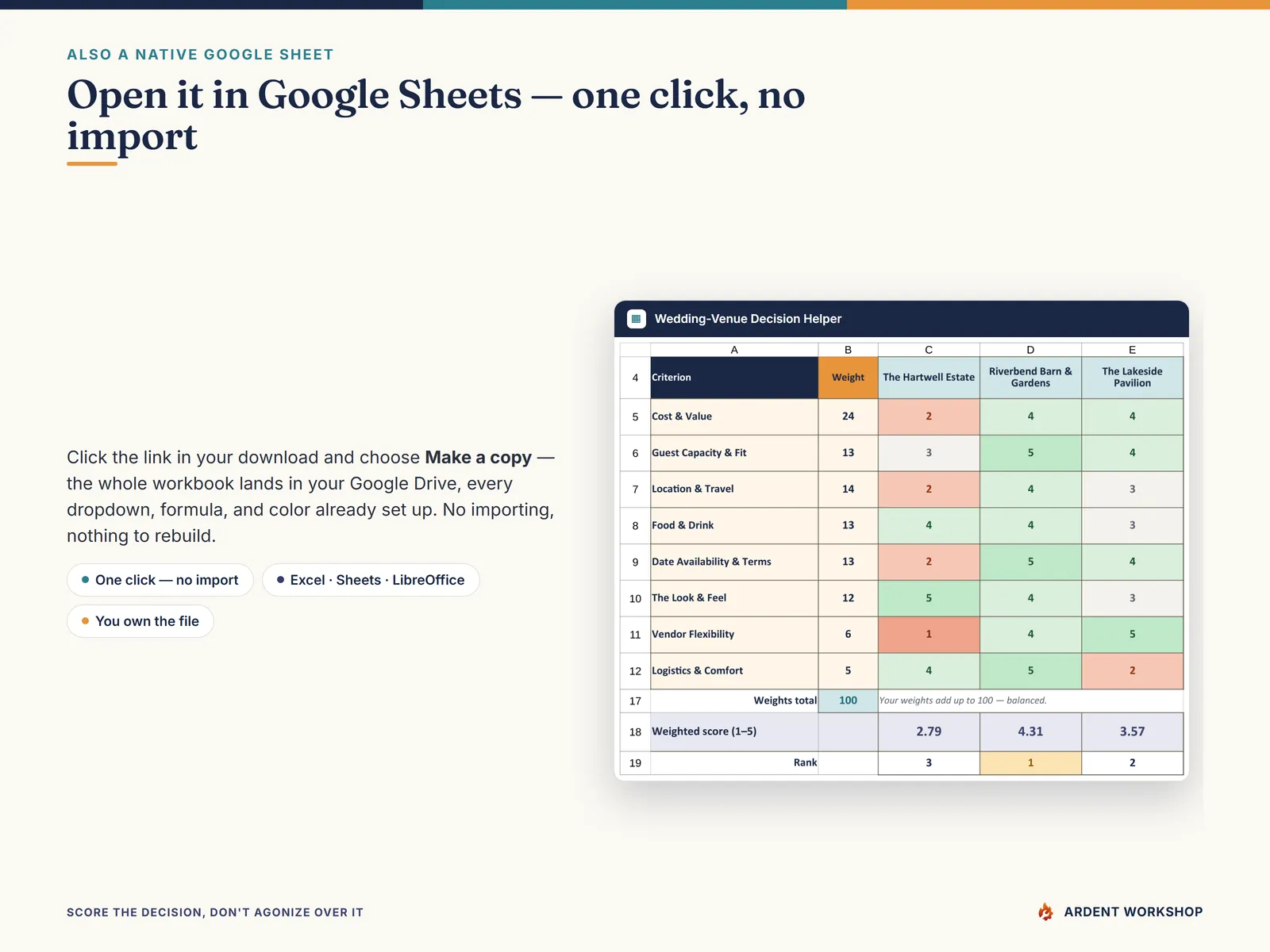Click the Weighted score (1–5) label
This screenshot has height=952, width=1270.
704,731
